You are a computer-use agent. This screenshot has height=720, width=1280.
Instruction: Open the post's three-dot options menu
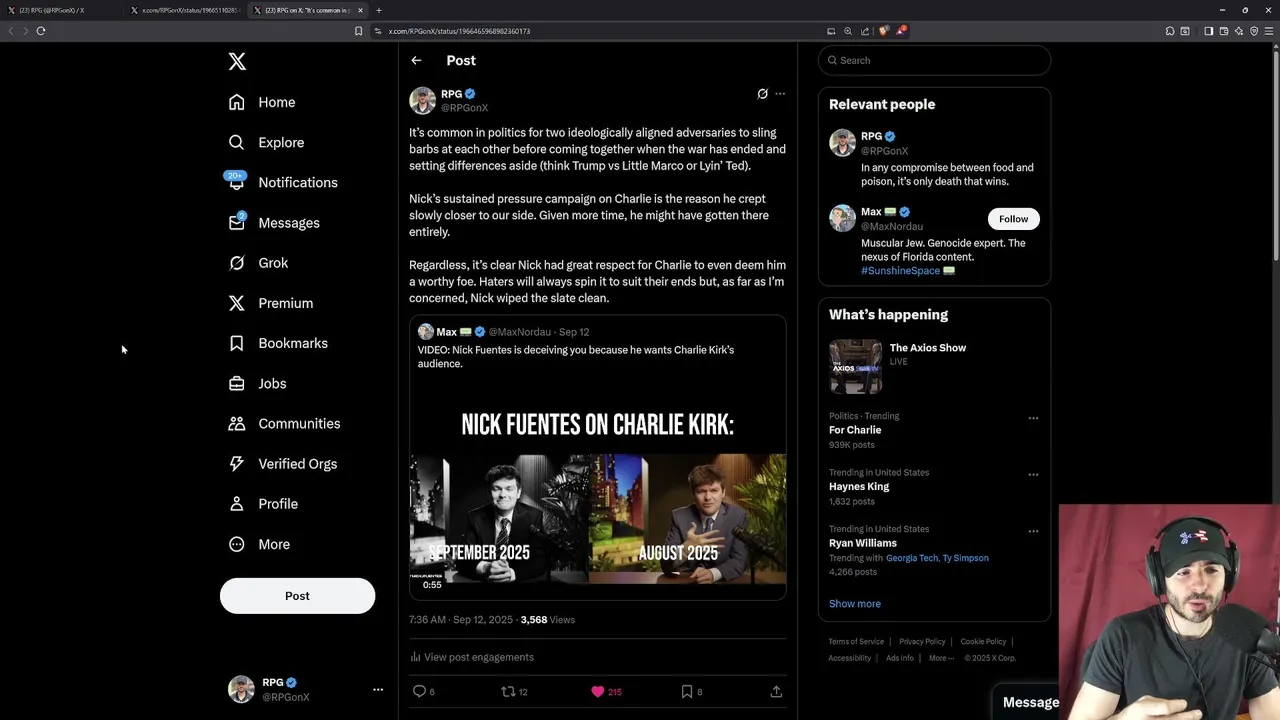tap(780, 94)
